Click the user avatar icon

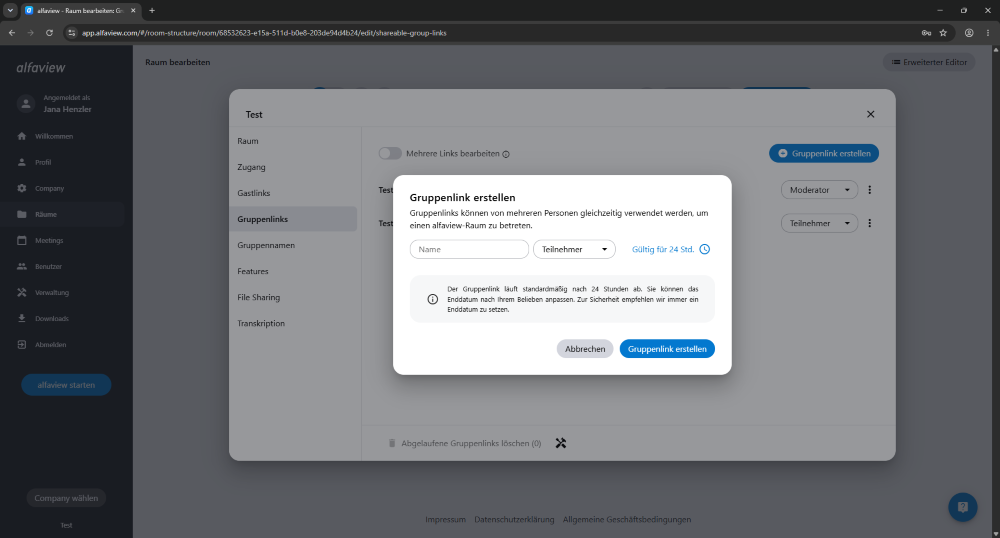[x=26, y=103]
